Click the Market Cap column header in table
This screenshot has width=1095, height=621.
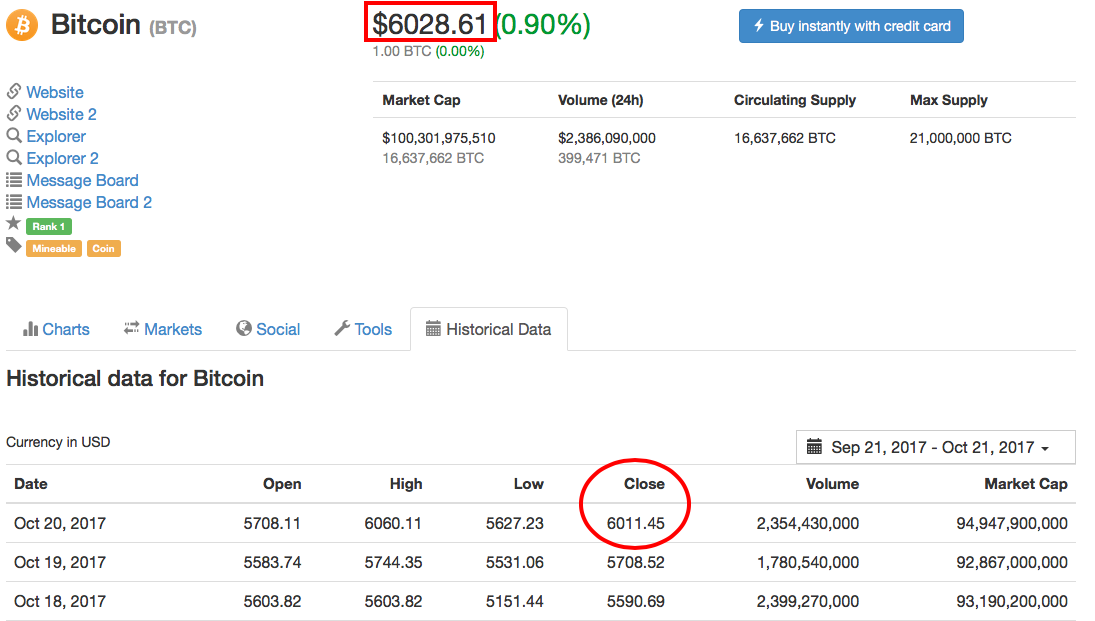1026,484
